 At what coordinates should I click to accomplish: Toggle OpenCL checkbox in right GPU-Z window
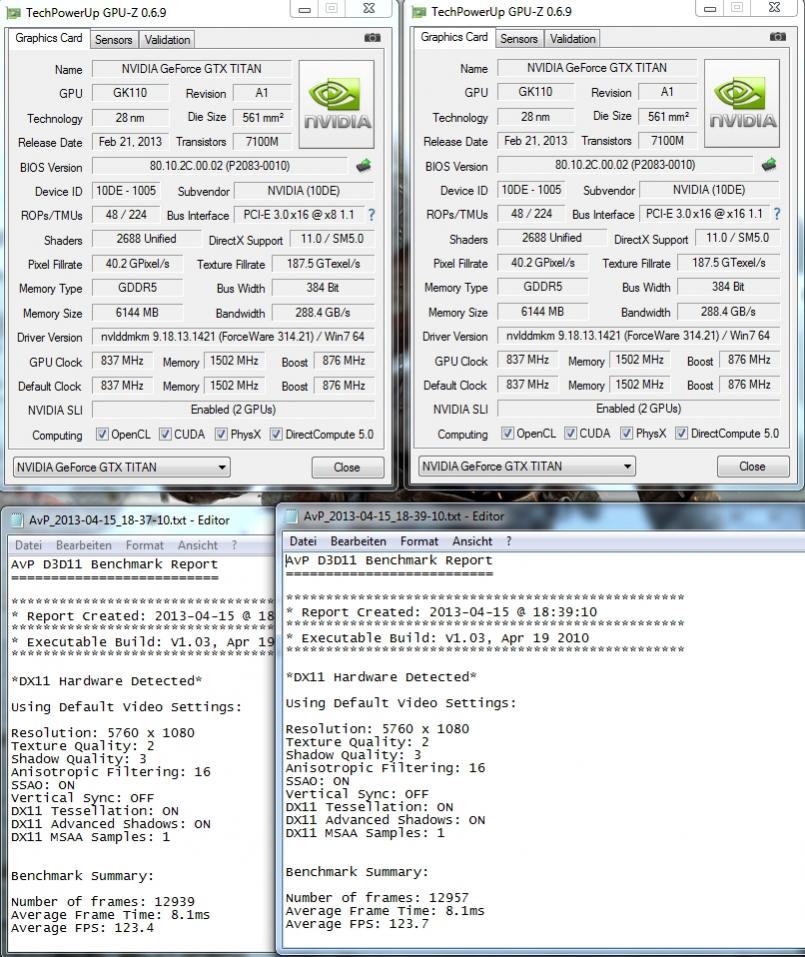(507, 433)
